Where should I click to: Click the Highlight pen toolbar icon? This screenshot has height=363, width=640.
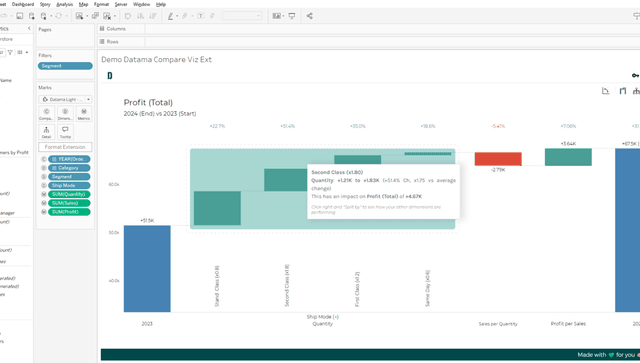171,16
